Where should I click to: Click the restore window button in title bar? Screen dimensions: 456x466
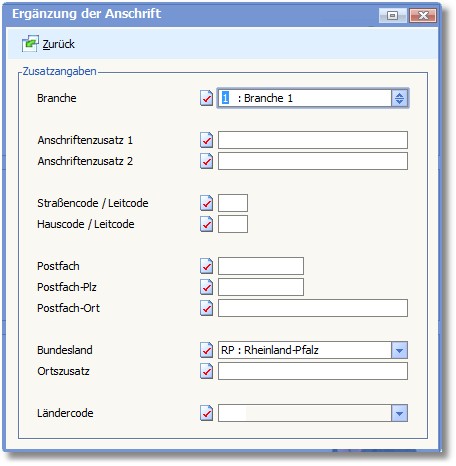pos(392,15)
